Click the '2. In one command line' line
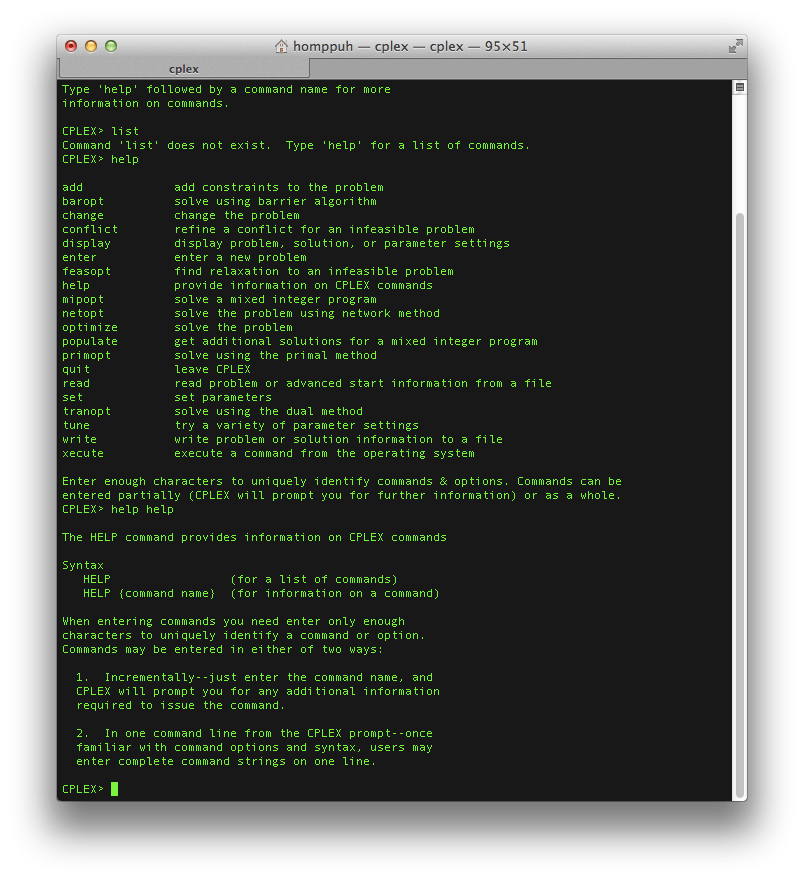Screen dimensions: 804x880 click(254, 734)
